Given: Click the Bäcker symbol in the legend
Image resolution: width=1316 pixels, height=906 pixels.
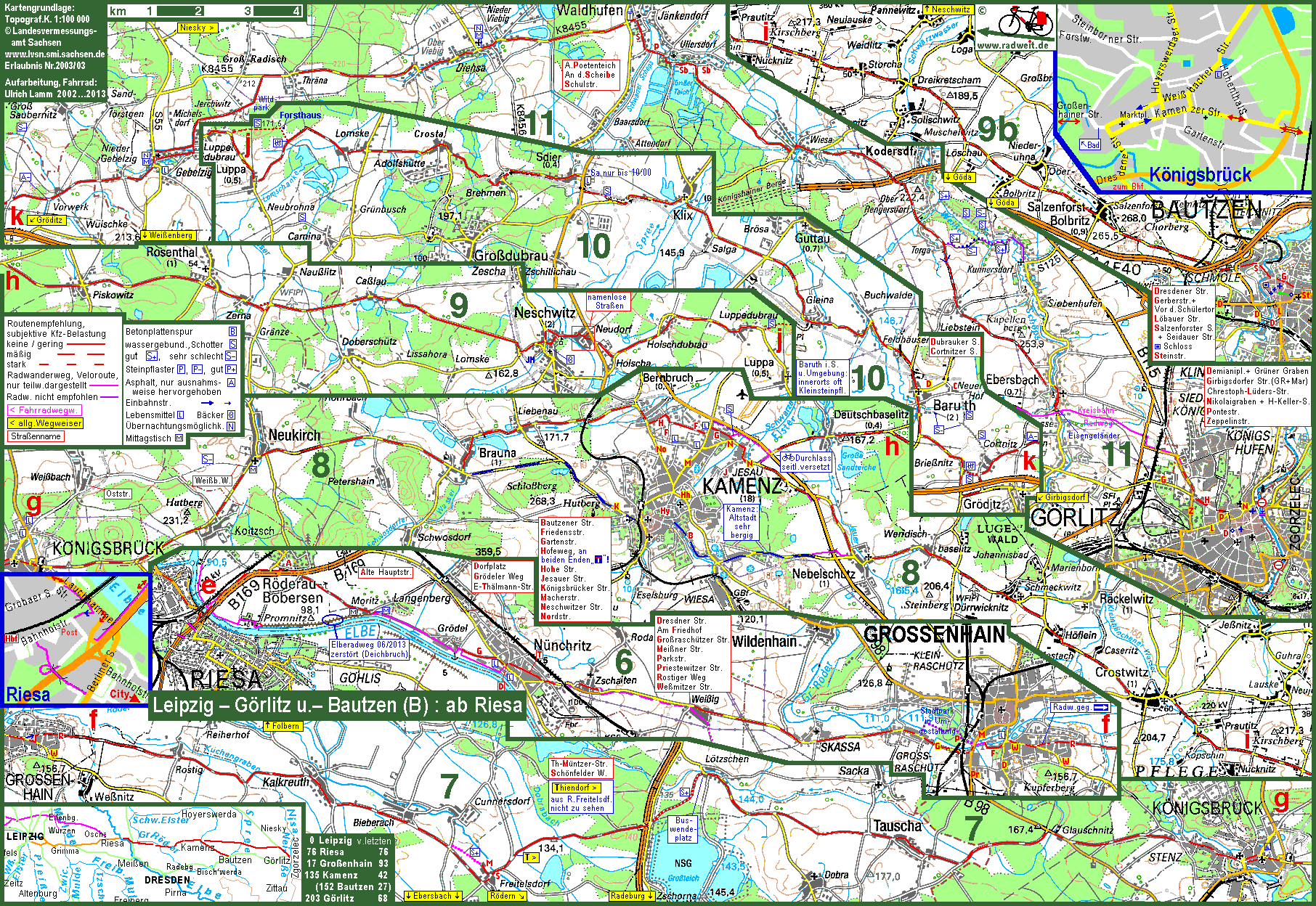Looking at the screenshot, I should 231,415.
